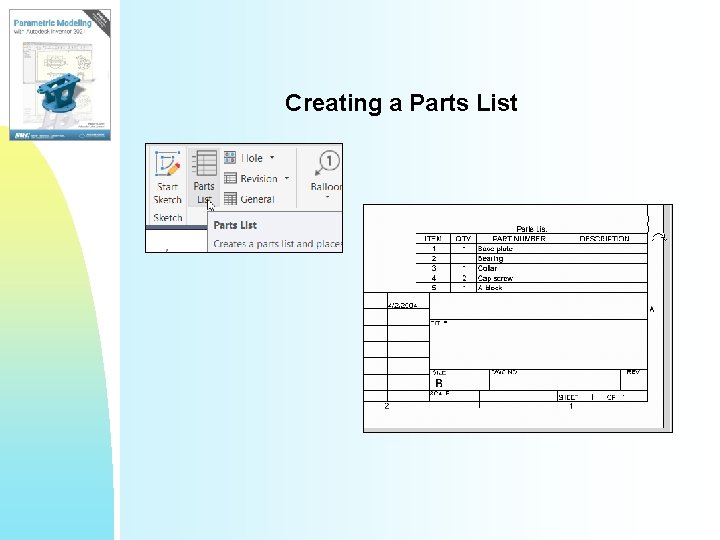Click the Hole table icon
The width and height of the screenshot is (720, 540).
[x=230, y=158]
